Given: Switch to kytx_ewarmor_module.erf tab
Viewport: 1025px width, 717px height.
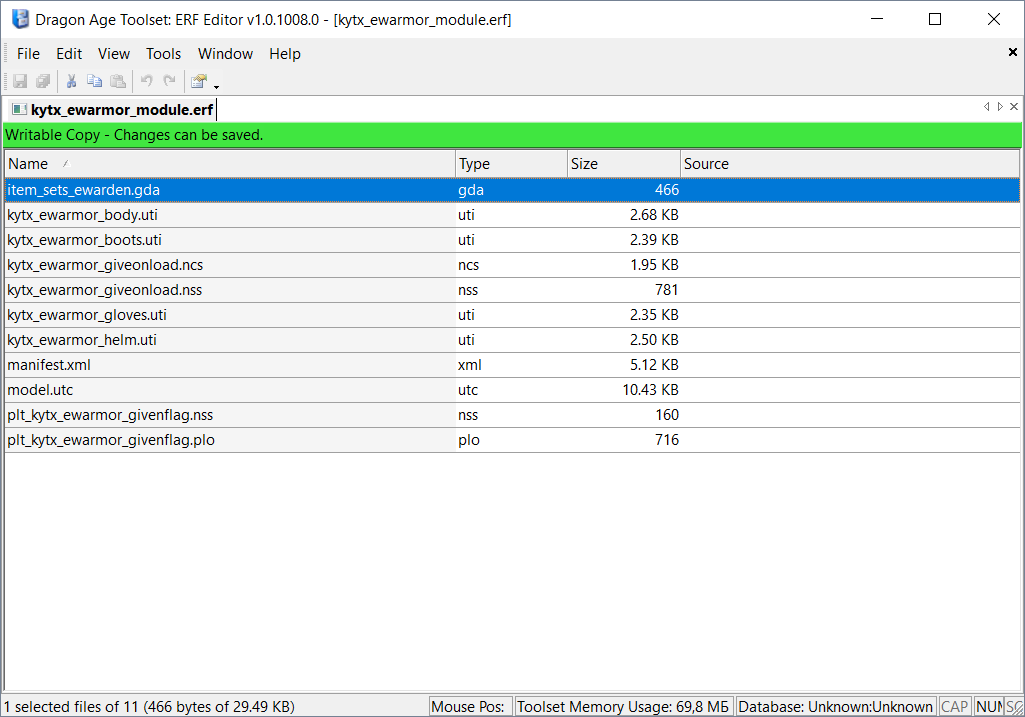Looking at the screenshot, I should 112,110.
